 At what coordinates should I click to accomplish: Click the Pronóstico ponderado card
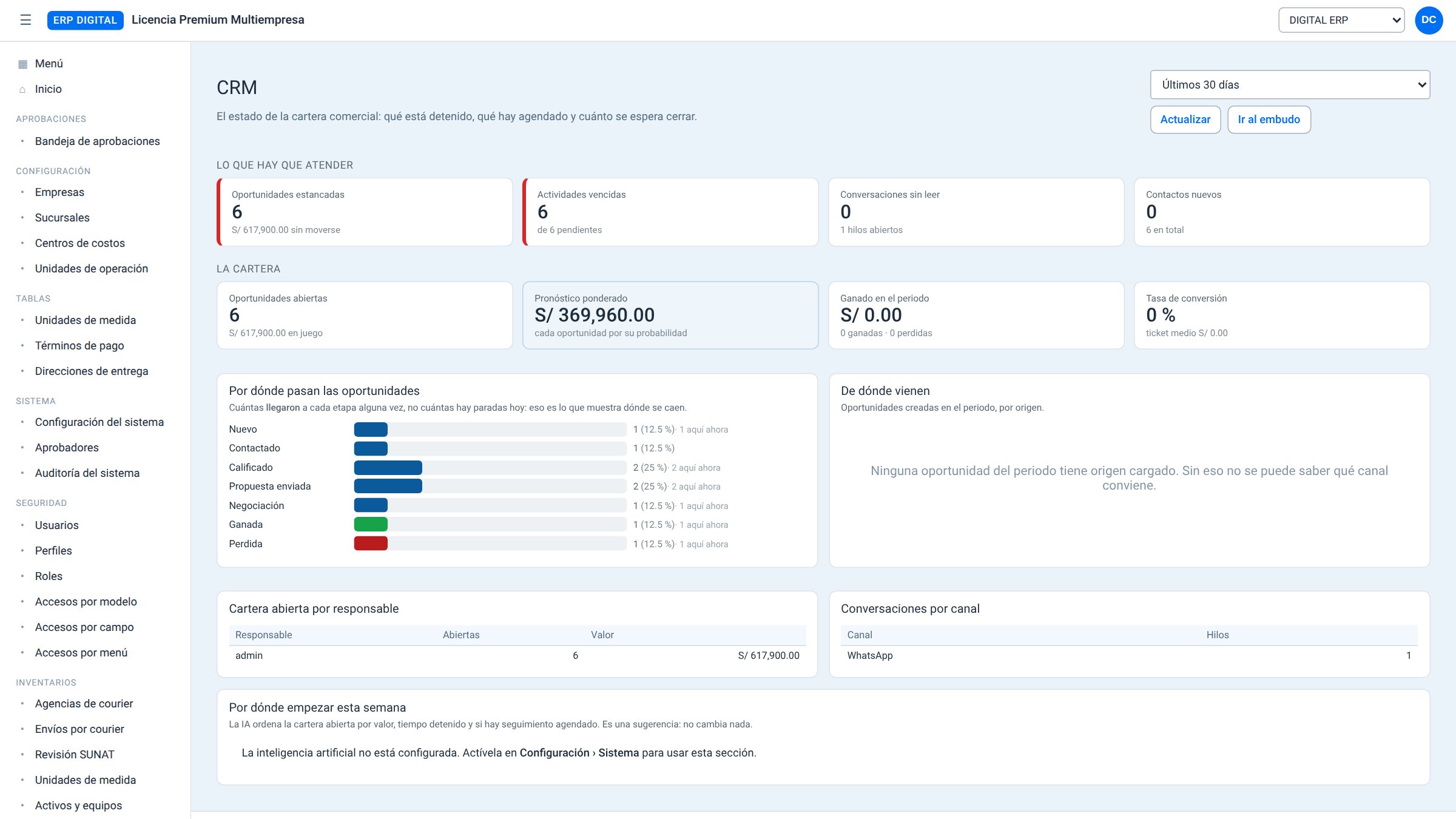point(670,315)
